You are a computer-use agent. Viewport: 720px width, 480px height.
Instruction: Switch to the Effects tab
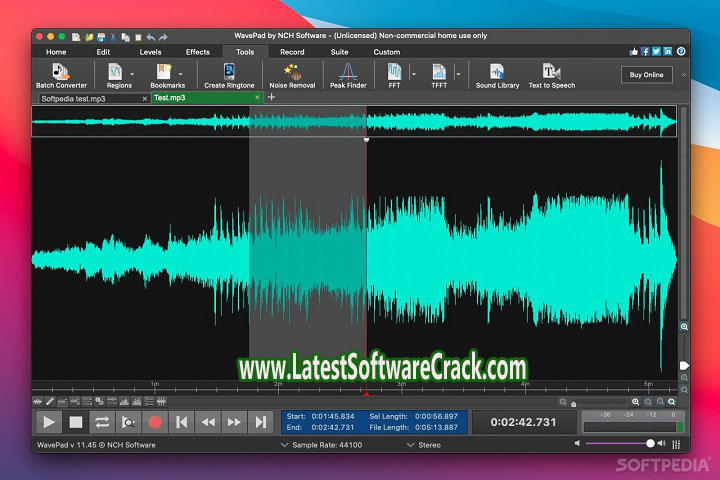(197, 51)
